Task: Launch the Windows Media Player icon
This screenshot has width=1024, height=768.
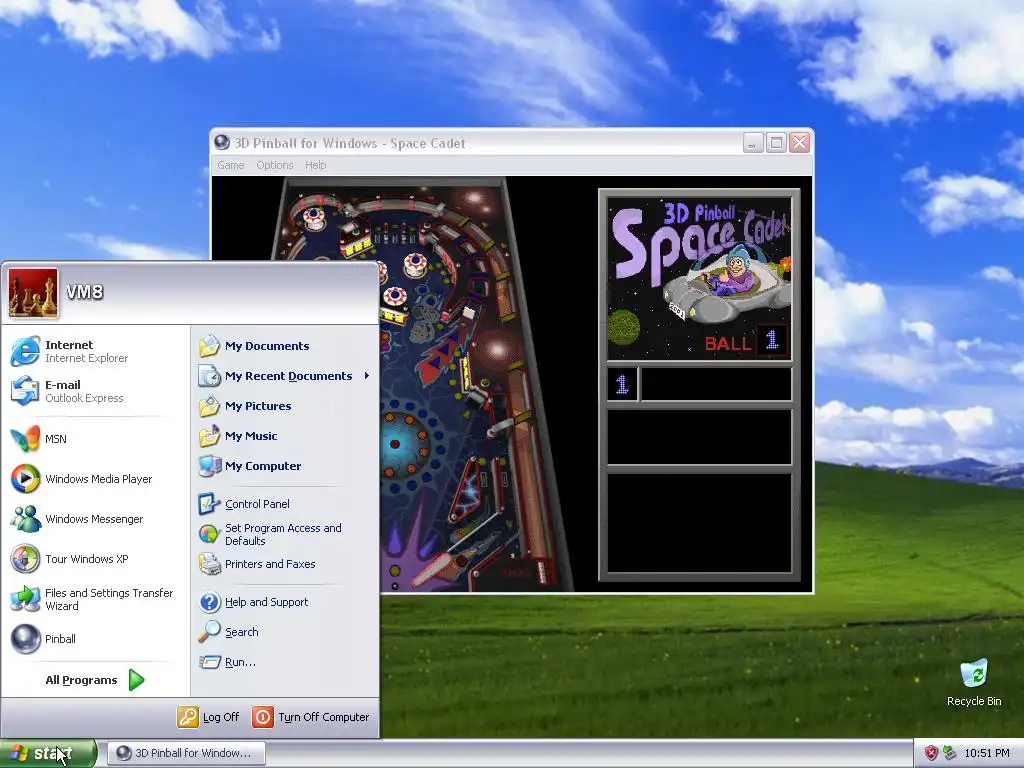Action: pyautogui.click(x=25, y=479)
